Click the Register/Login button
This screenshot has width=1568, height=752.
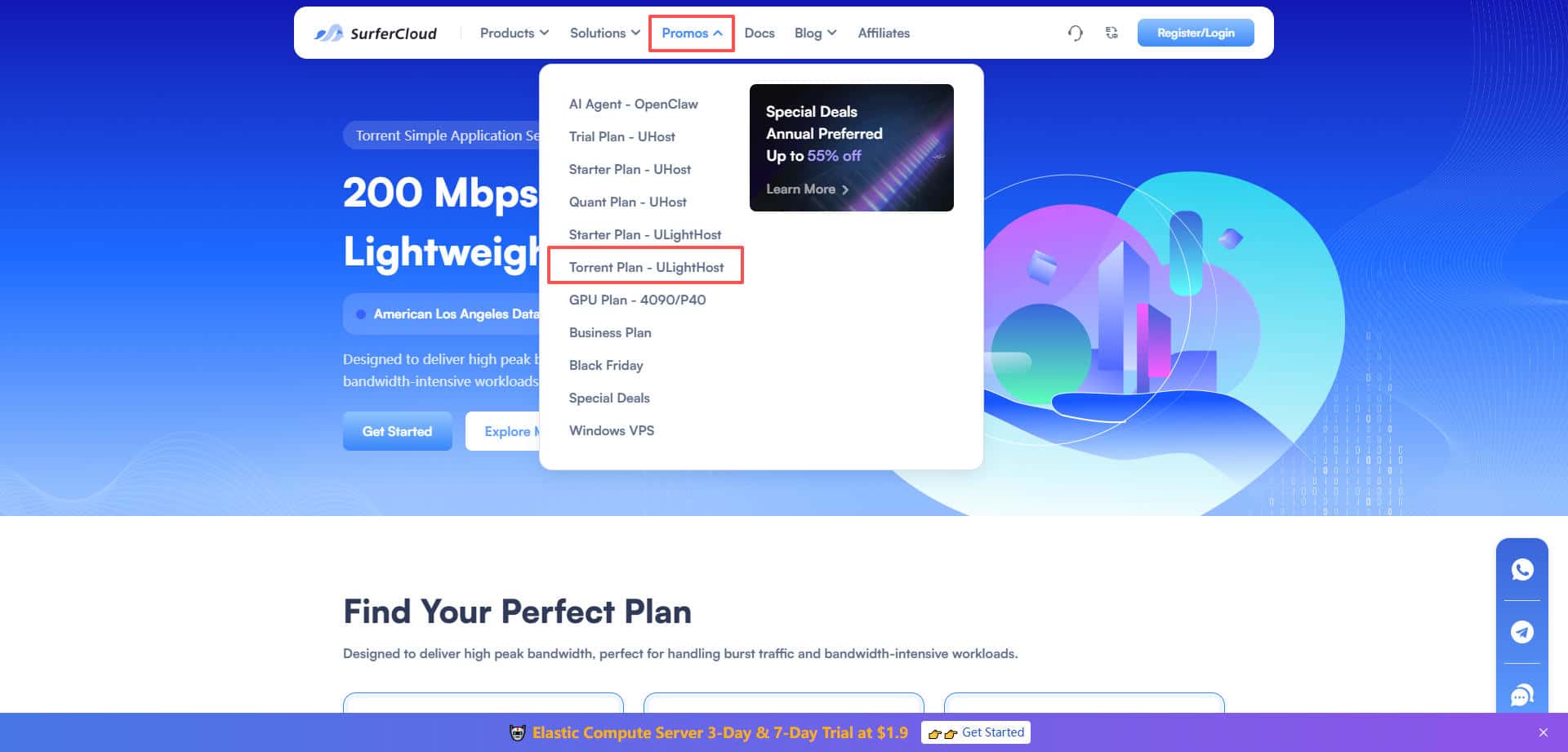click(x=1196, y=33)
